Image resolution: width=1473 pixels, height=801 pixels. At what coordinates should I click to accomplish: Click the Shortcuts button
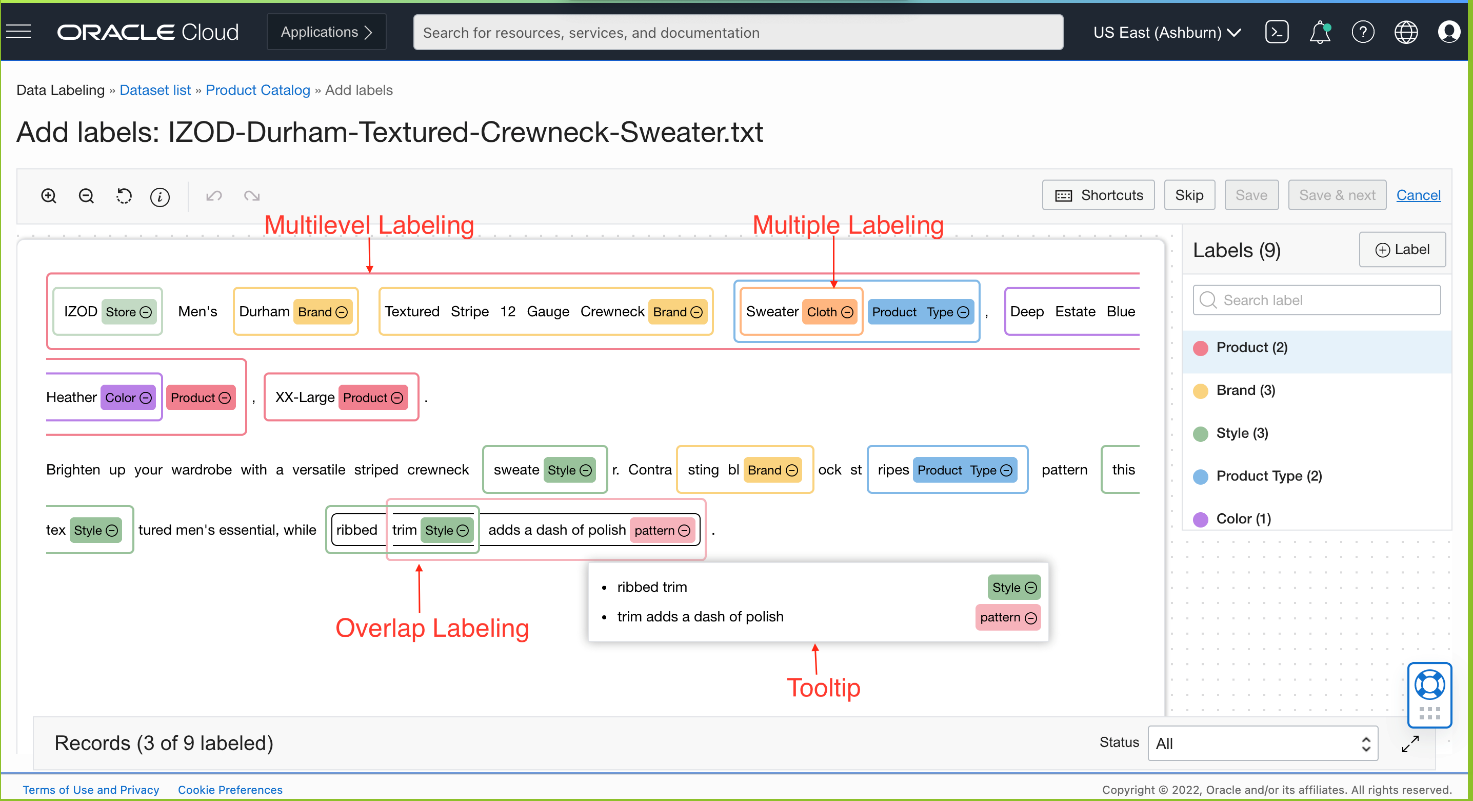[x=1098, y=195]
